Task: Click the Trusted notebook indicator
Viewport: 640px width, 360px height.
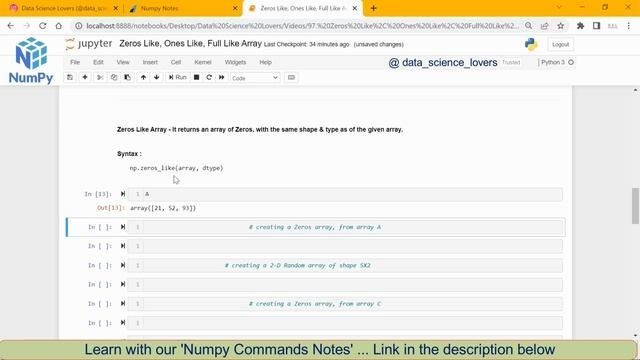Action: [x=511, y=62]
